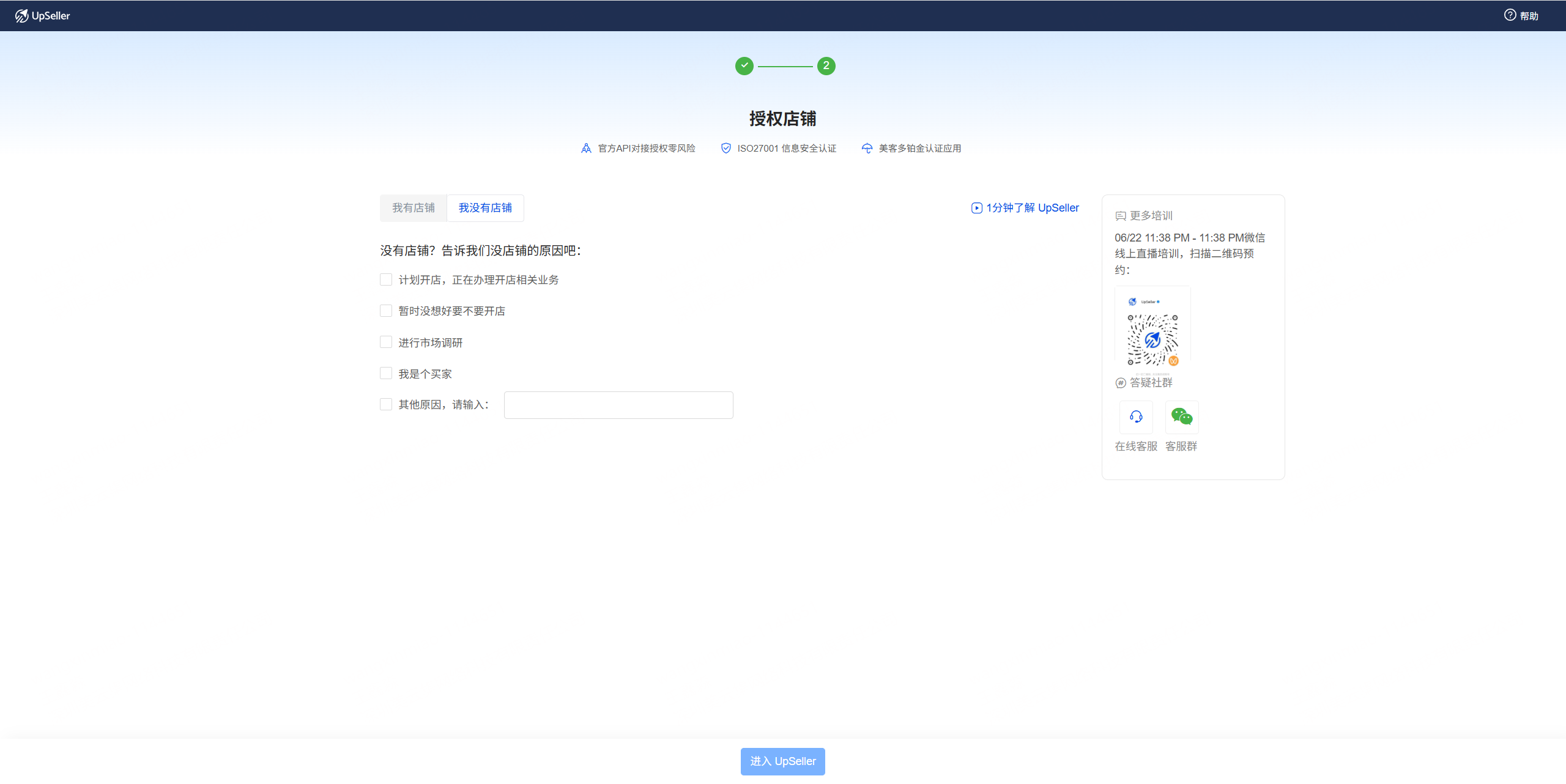Click the step 2 circle indicator

click(x=826, y=66)
